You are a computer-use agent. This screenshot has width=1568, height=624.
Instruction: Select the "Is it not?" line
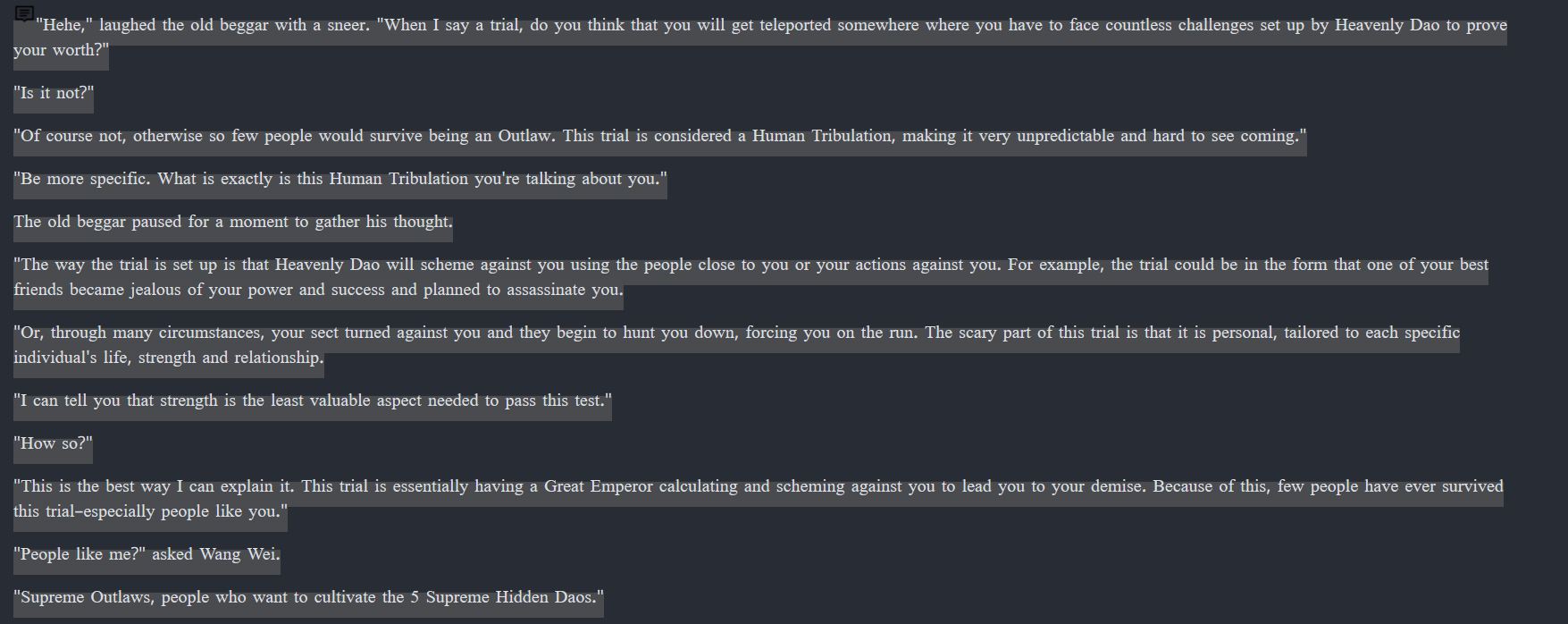tap(54, 93)
